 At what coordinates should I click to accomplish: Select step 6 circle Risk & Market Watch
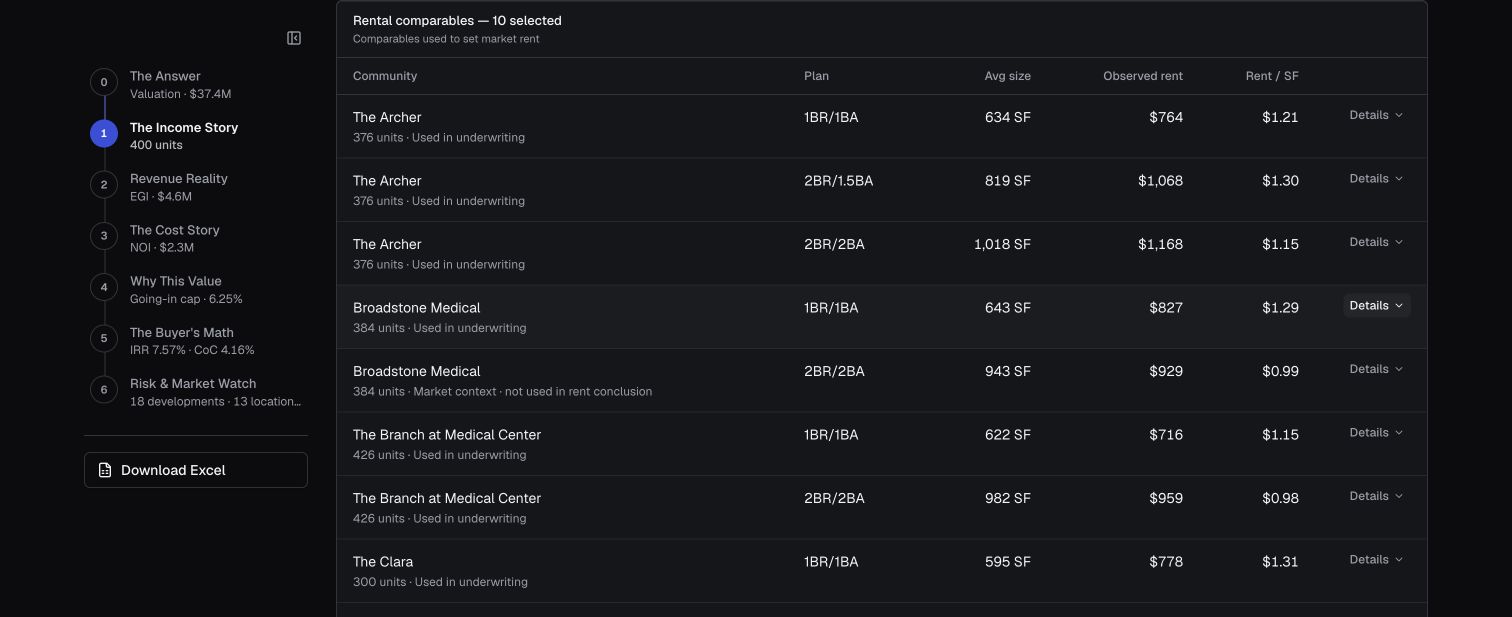click(x=104, y=390)
